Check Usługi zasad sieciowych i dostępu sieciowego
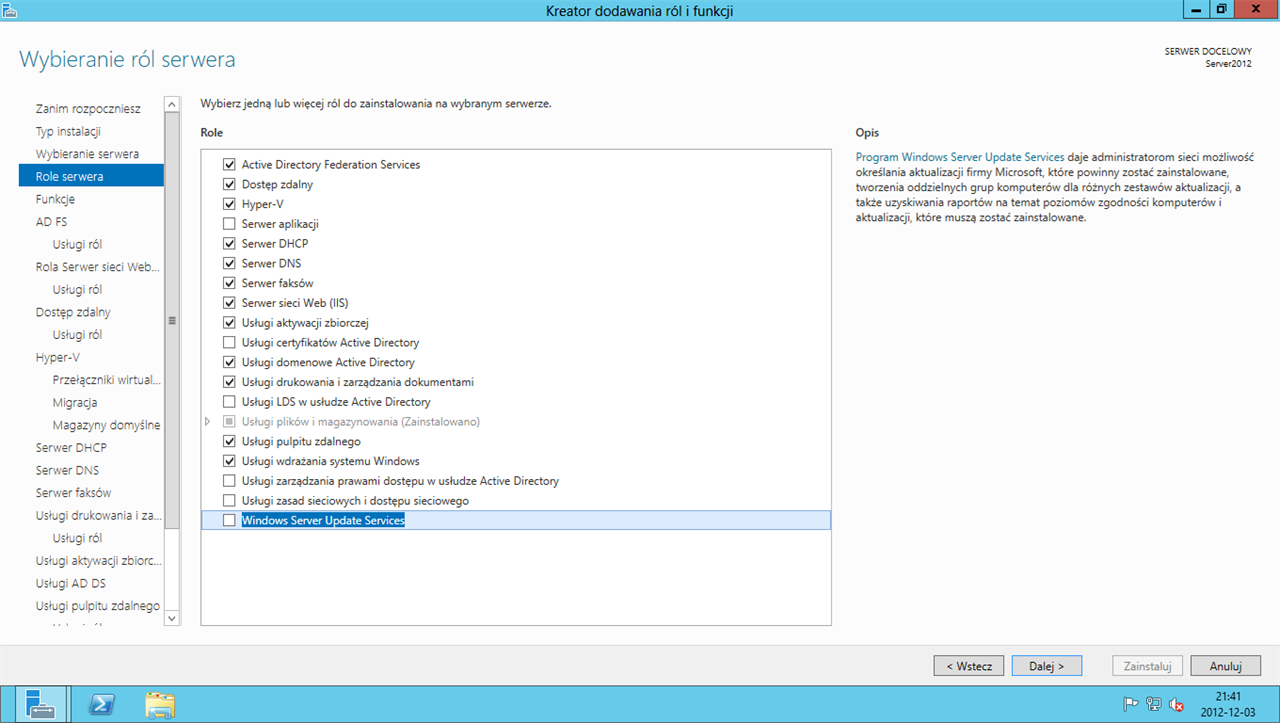This screenshot has height=723, width=1280. click(230, 500)
